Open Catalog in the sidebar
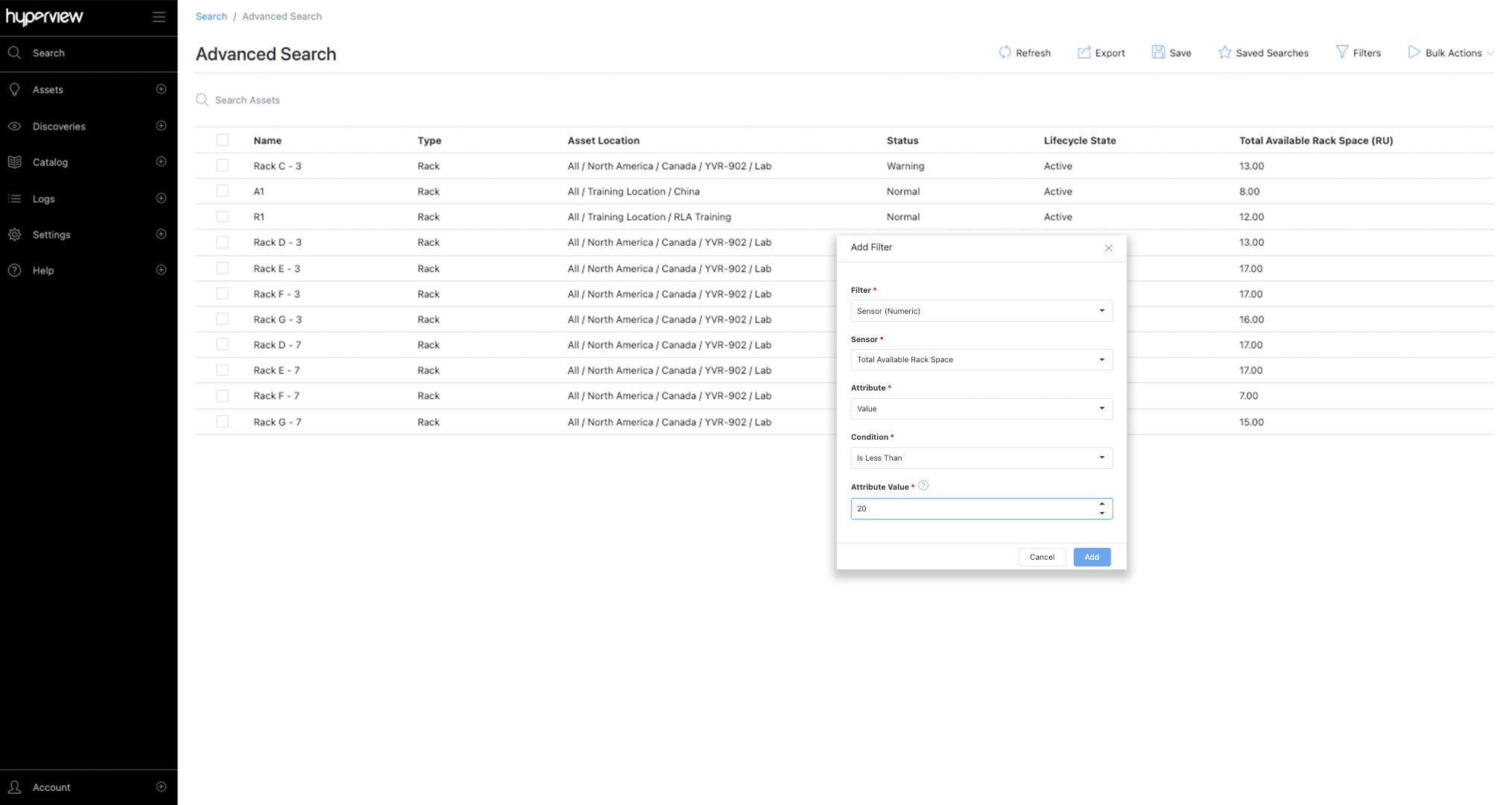The image size is (1512, 805). tap(50, 162)
